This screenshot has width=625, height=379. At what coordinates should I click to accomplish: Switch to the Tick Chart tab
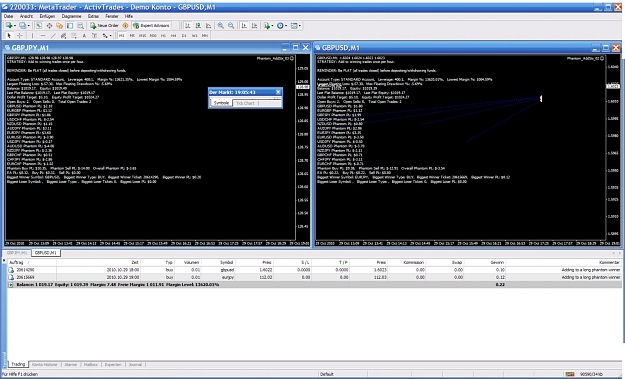click(x=245, y=103)
